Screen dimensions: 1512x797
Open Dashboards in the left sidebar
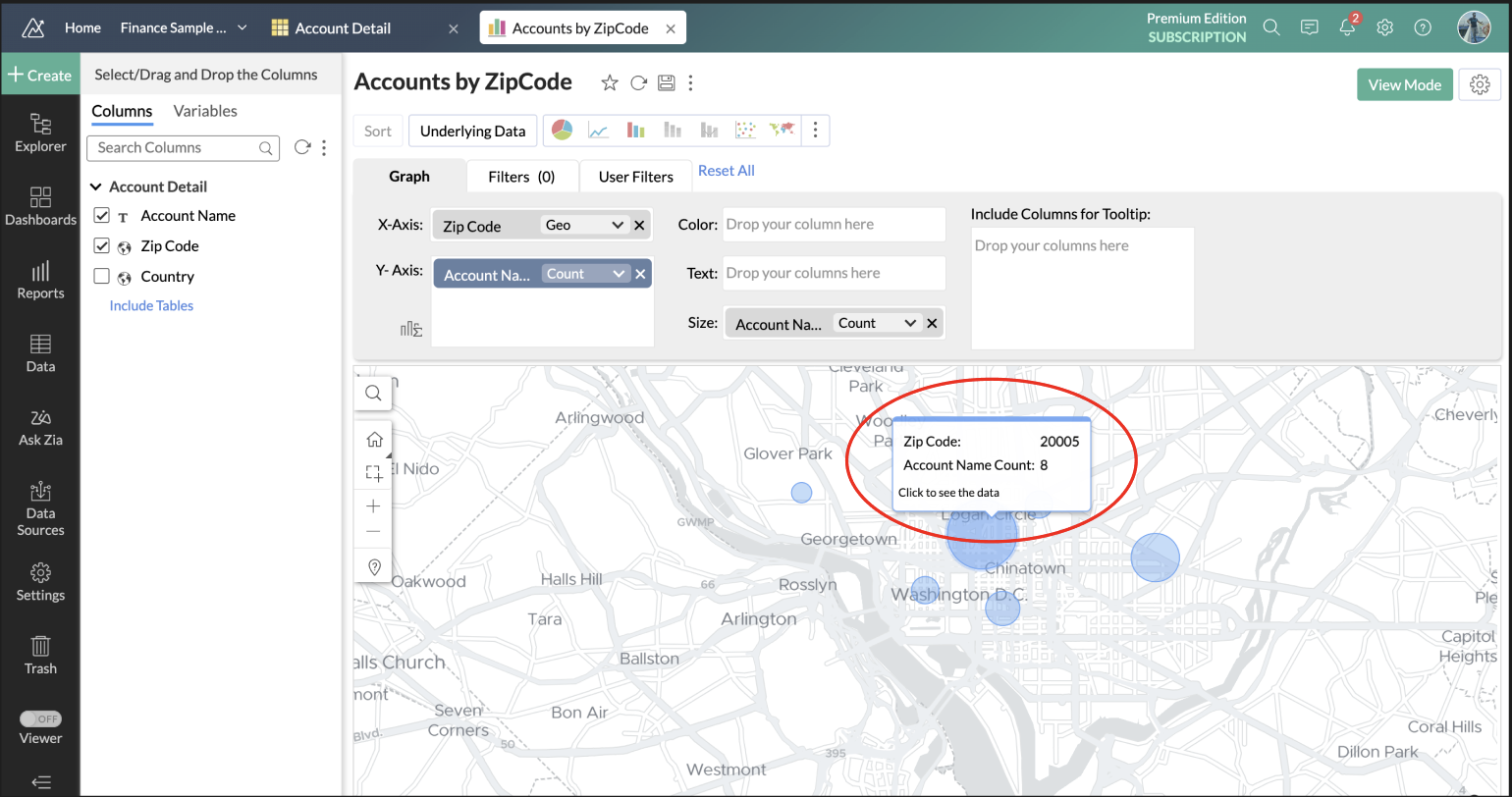pos(40,206)
